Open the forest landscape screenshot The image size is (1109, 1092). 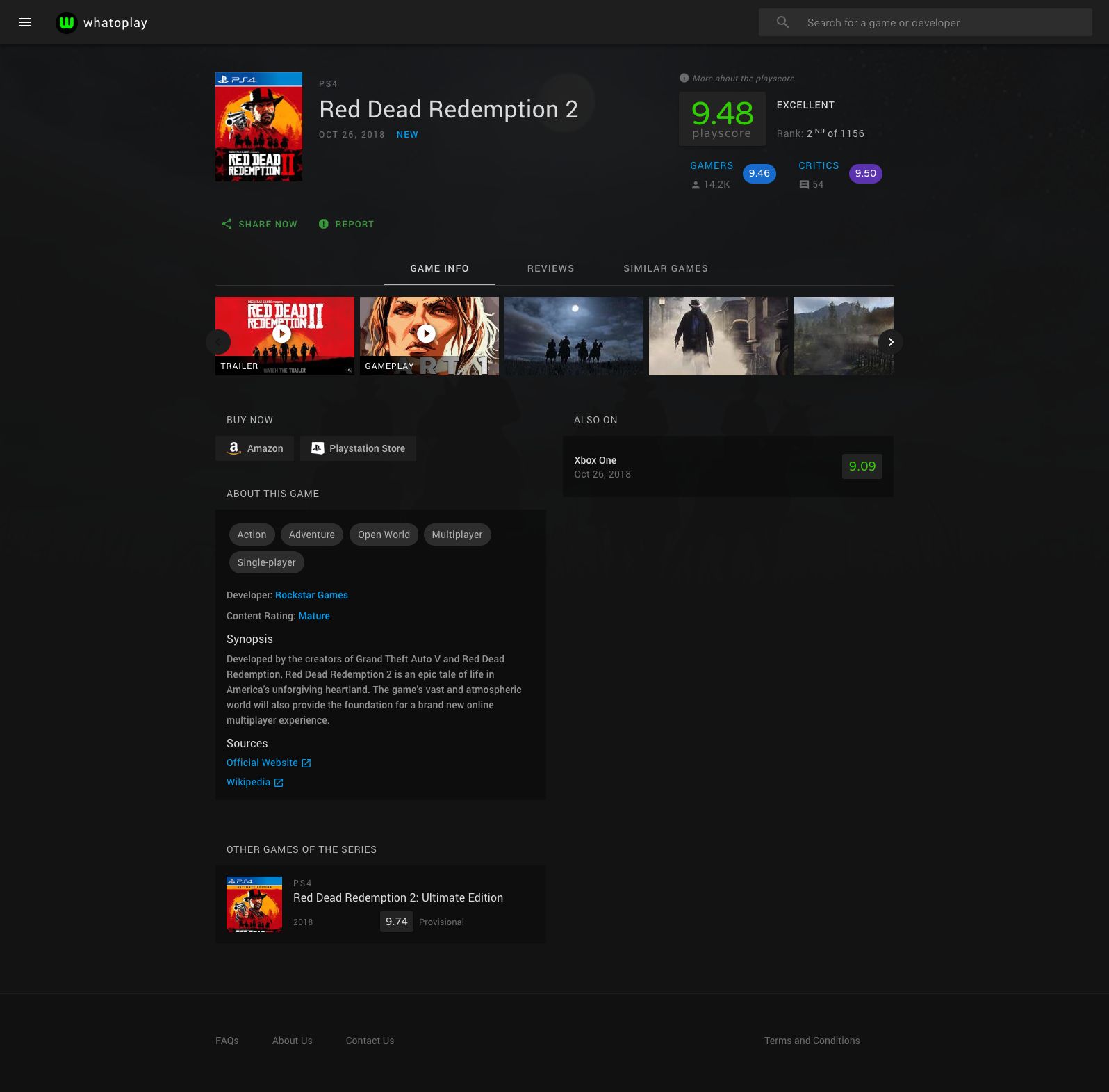844,336
